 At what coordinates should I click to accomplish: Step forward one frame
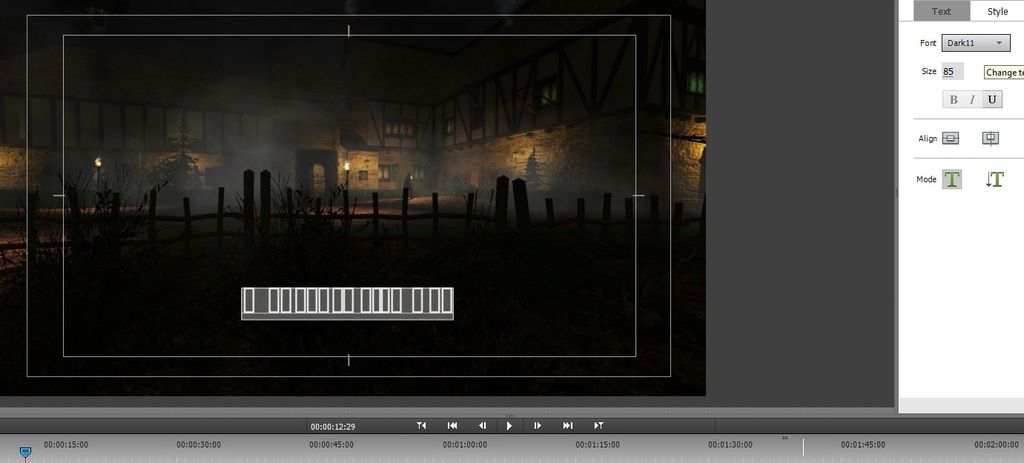click(x=537, y=426)
